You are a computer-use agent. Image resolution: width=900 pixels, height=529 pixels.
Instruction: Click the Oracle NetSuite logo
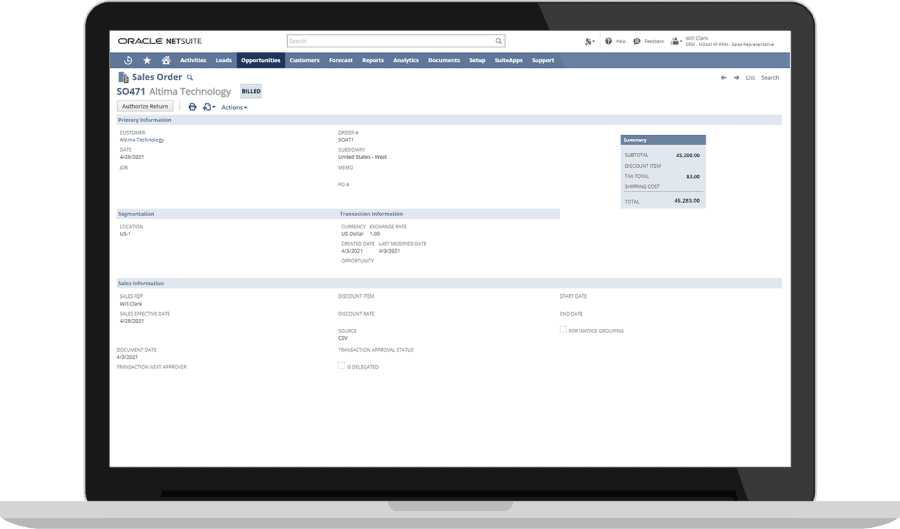(x=160, y=41)
